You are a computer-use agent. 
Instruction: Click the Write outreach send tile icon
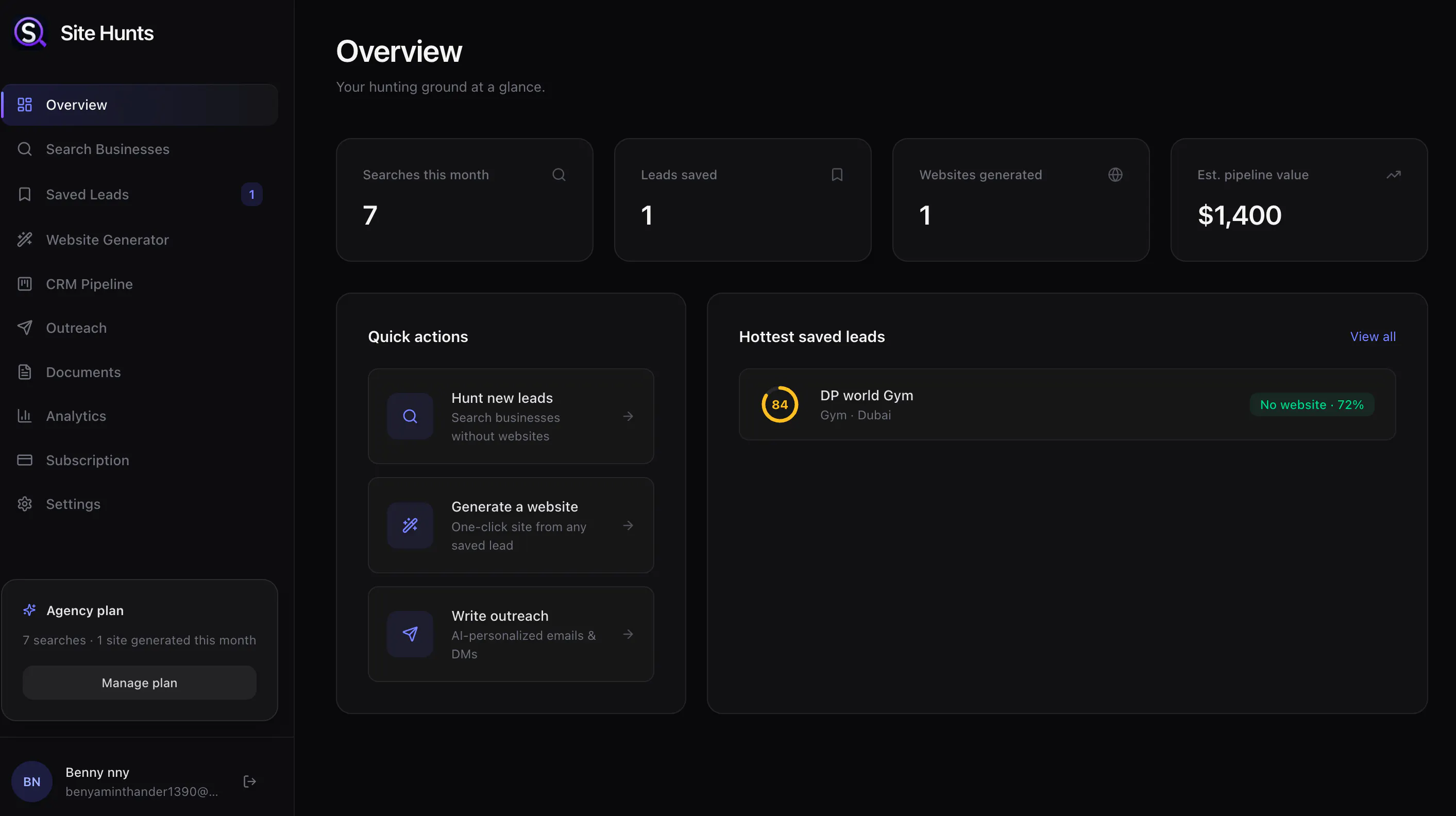[410, 634]
